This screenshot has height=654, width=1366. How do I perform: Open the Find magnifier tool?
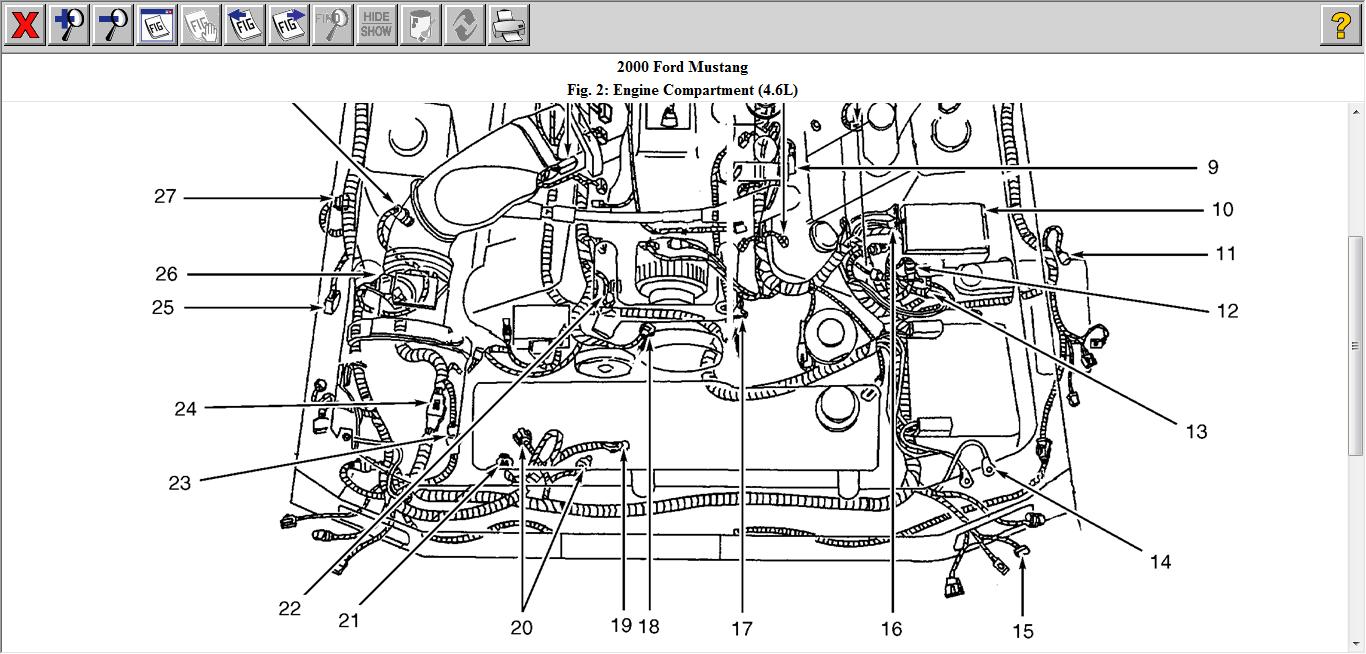333,25
